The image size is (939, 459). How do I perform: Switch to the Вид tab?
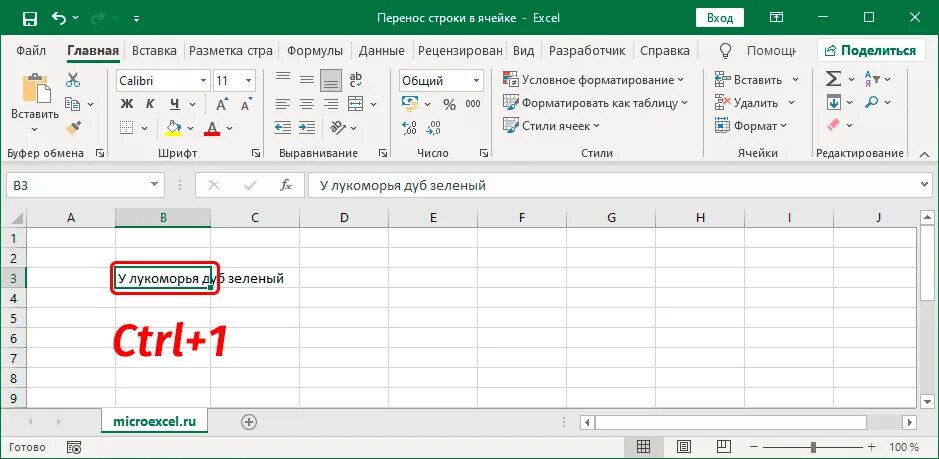pyautogui.click(x=523, y=51)
